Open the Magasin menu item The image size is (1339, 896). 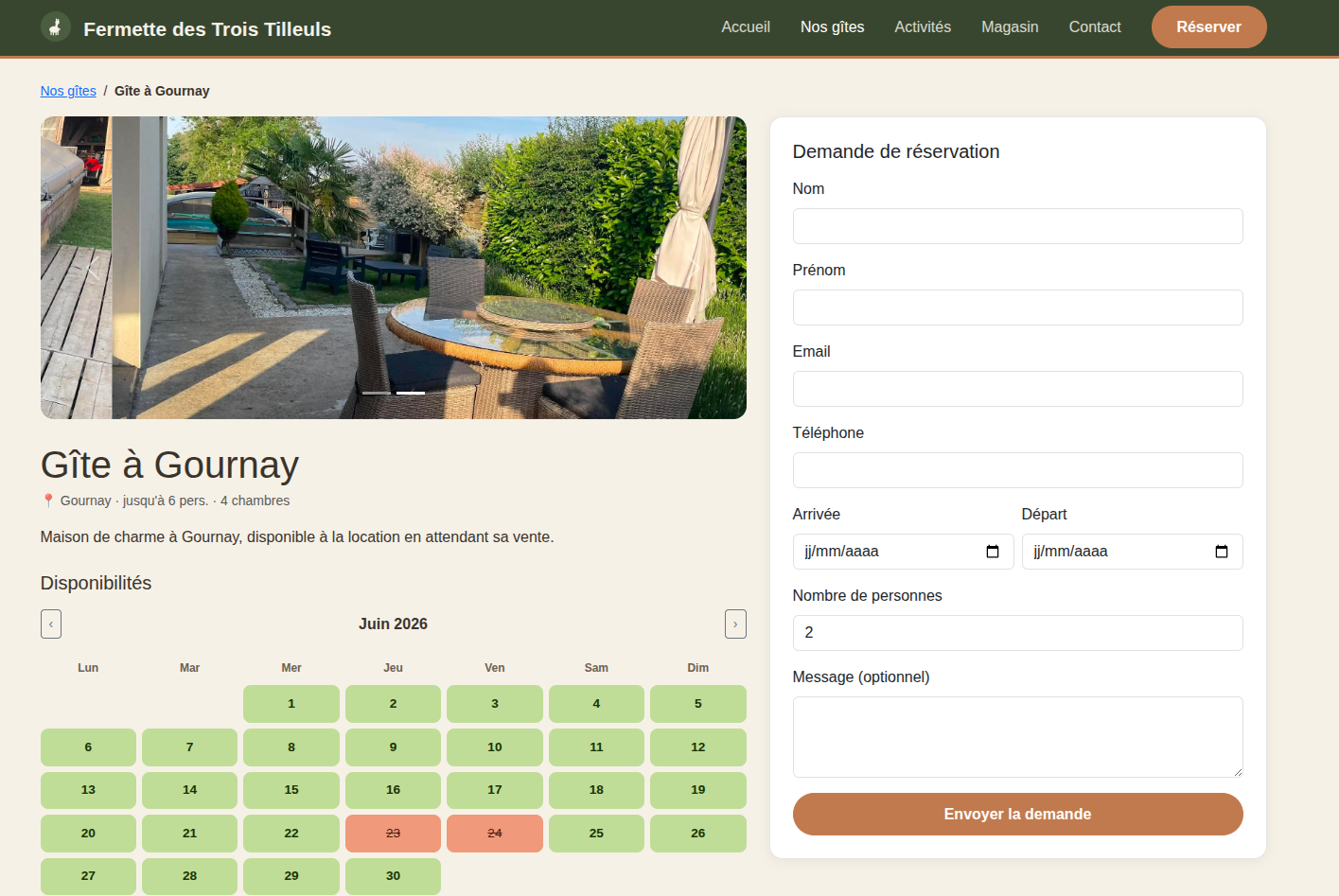pyautogui.click(x=1010, y=27)
